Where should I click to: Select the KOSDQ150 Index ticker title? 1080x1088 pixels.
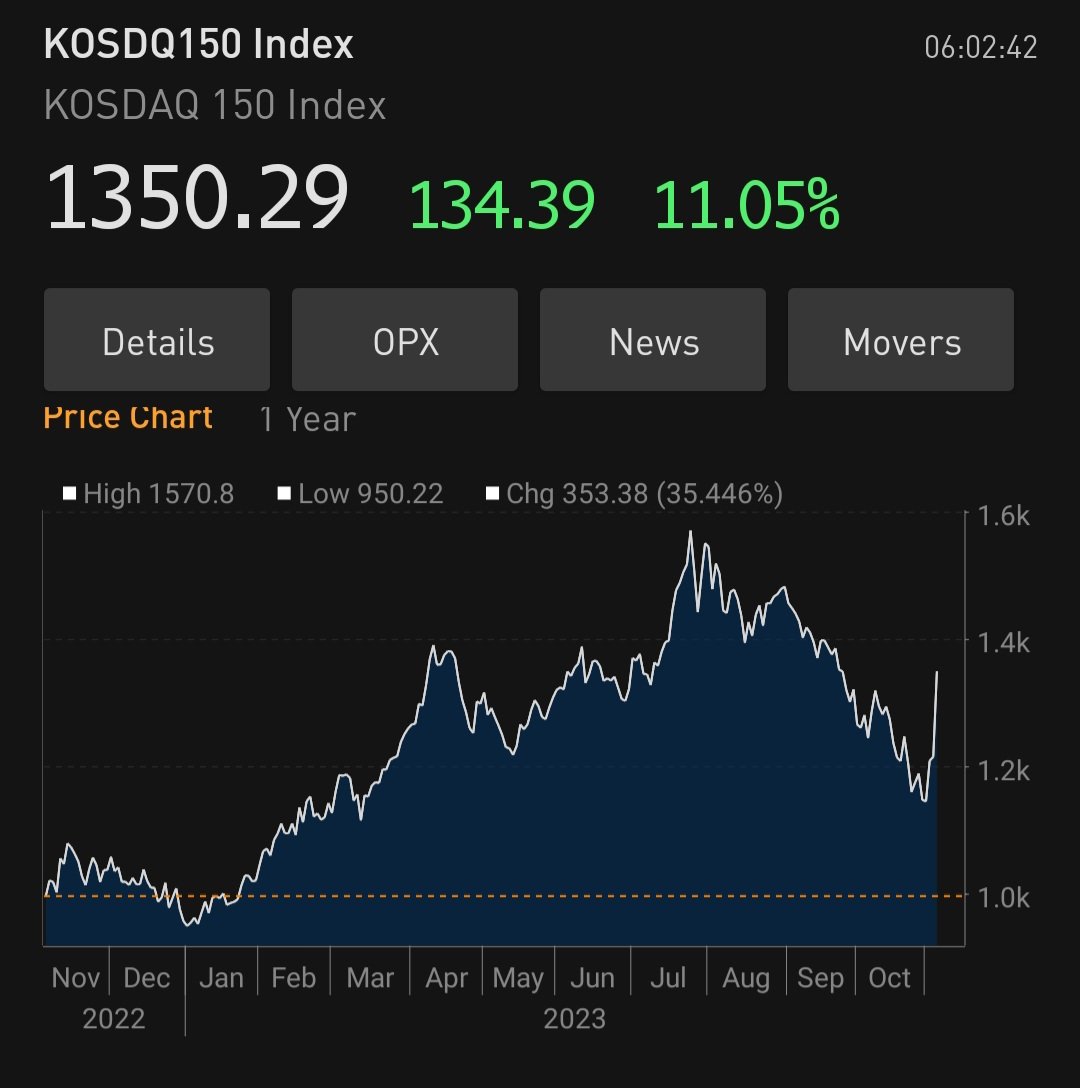coord(199,44)
